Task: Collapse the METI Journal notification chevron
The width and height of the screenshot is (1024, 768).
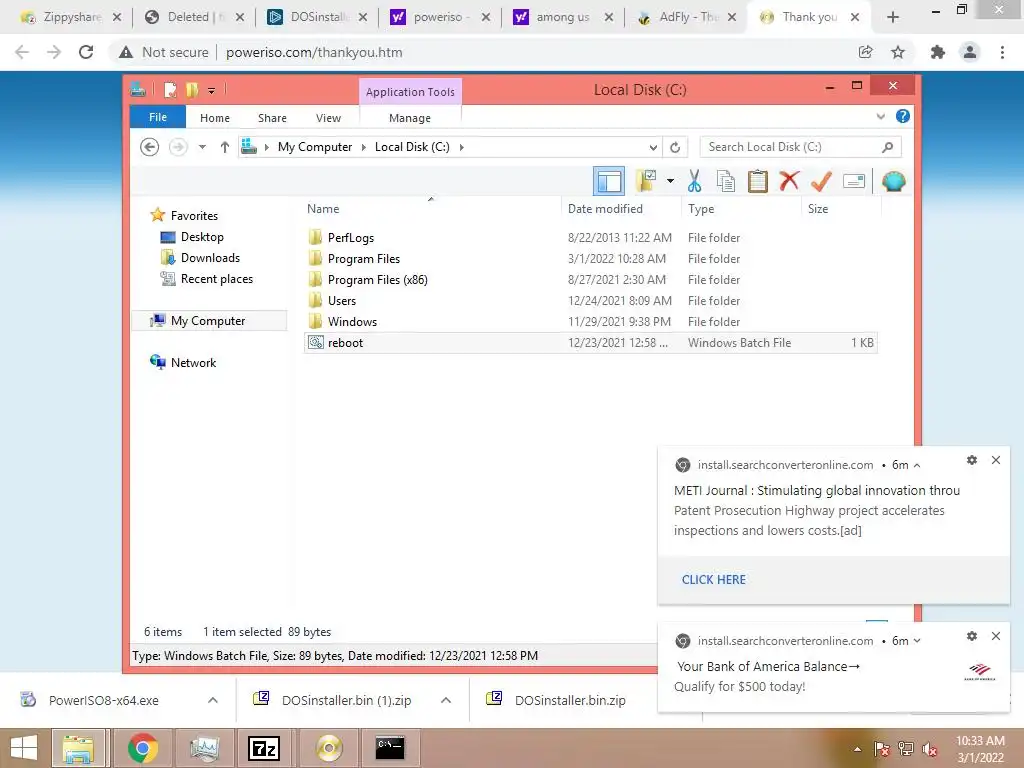Action: [x=917, y=466]
